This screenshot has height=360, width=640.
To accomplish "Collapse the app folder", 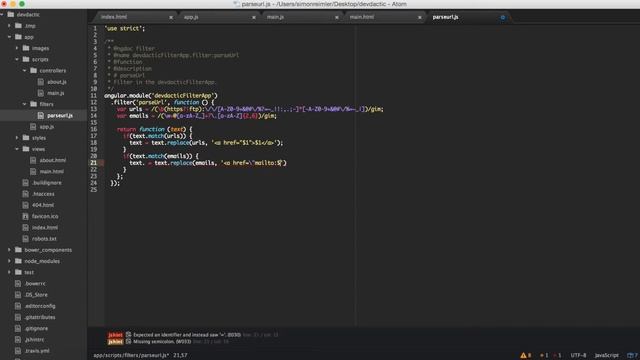I will click(x=9, y=37).
